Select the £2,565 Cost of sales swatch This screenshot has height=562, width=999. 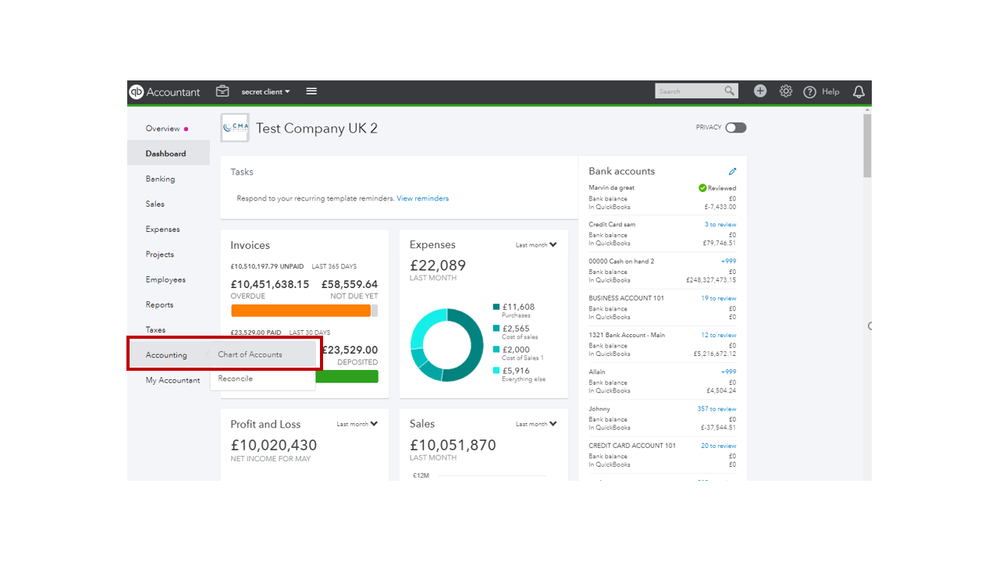[x=496, y=329]
